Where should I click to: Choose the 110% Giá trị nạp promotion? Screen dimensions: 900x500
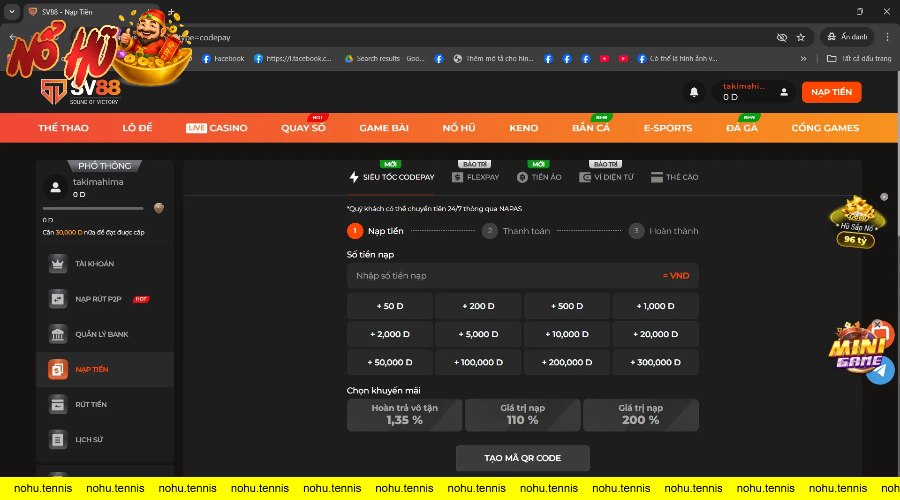522,414
